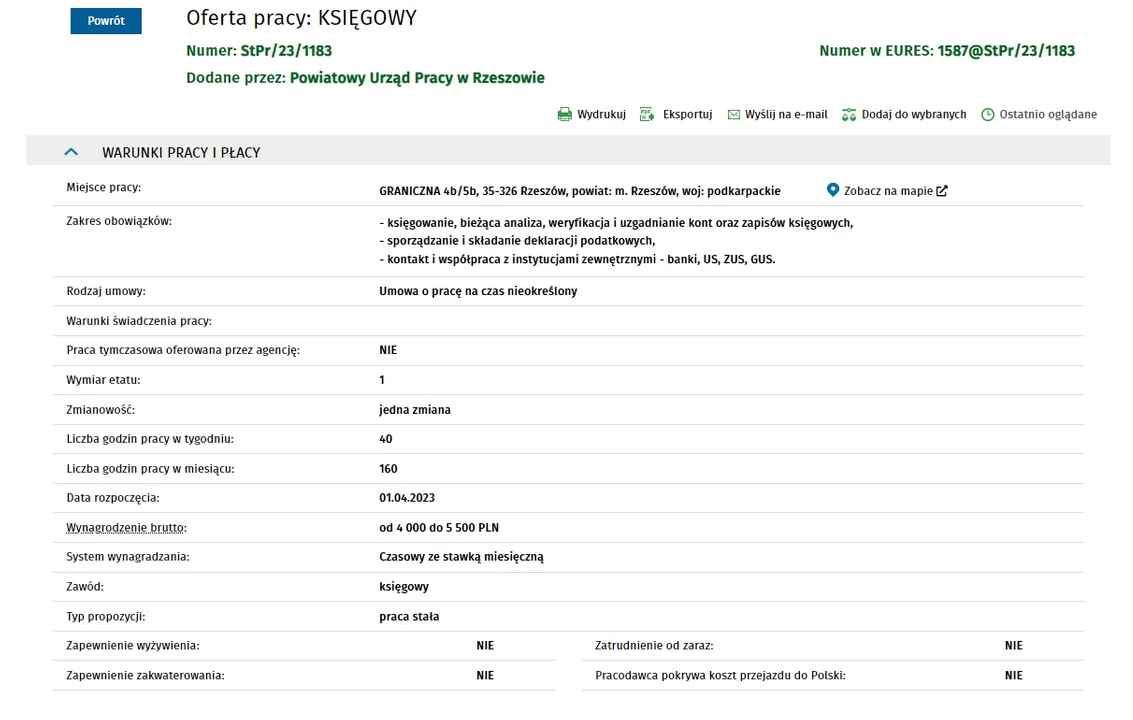Click the external link icon after Zobacz na mapie
The height and width of the screenshot is (720, 1133).
tap(942, 191)
